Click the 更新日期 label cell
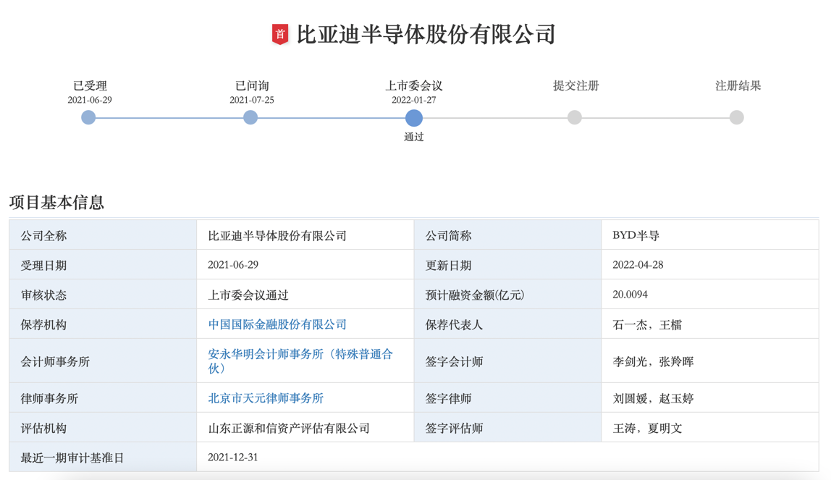This screenshot has height=480, width=832. pyautogui.click(x=508, y=265)
